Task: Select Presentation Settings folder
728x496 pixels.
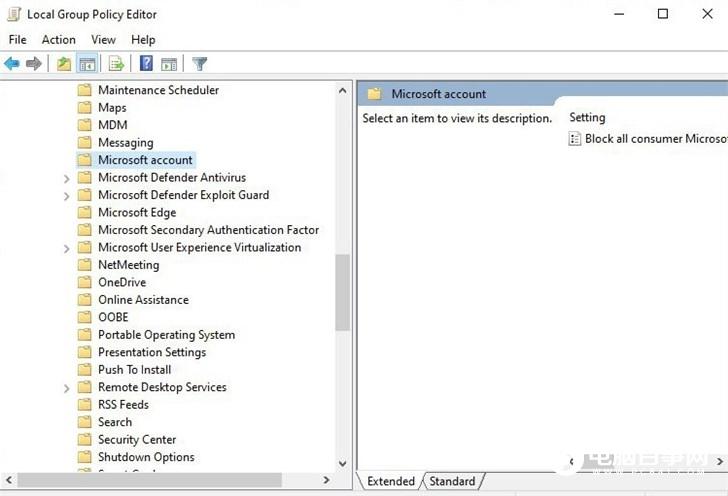Action: [152, 352]
